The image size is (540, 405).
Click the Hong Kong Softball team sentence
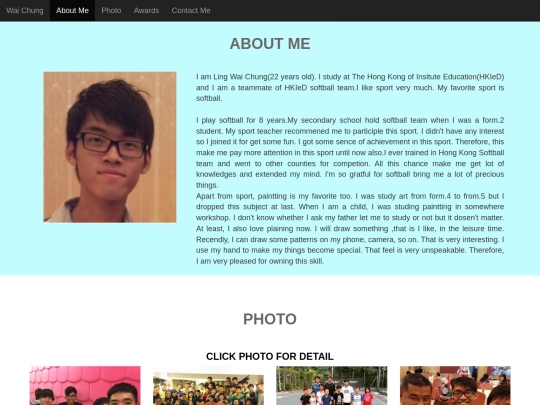tap(350, 158)
